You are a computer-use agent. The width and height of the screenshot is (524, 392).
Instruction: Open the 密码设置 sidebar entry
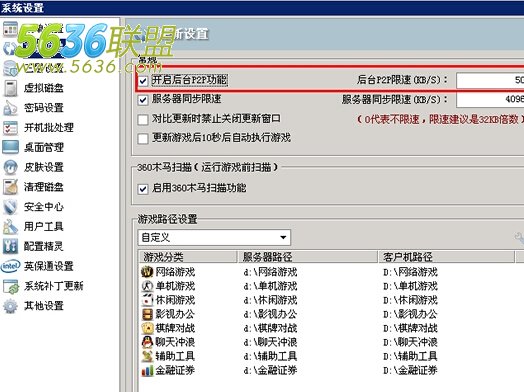43,108
